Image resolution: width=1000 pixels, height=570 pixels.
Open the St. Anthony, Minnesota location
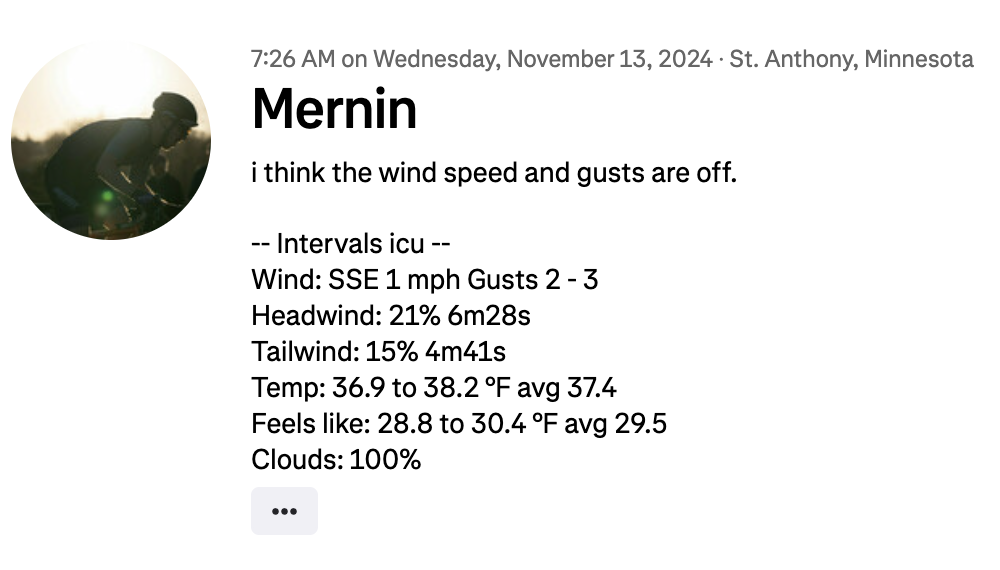(x=851, y=59)
